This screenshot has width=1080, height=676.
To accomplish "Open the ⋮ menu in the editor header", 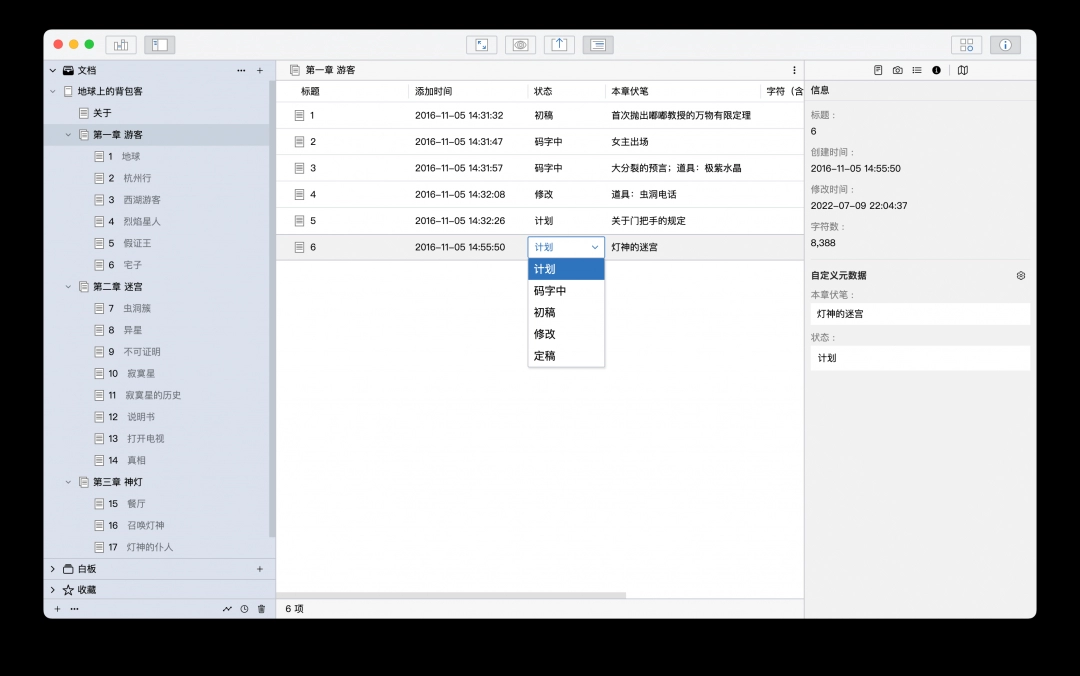I will click(x=794, y=69).
